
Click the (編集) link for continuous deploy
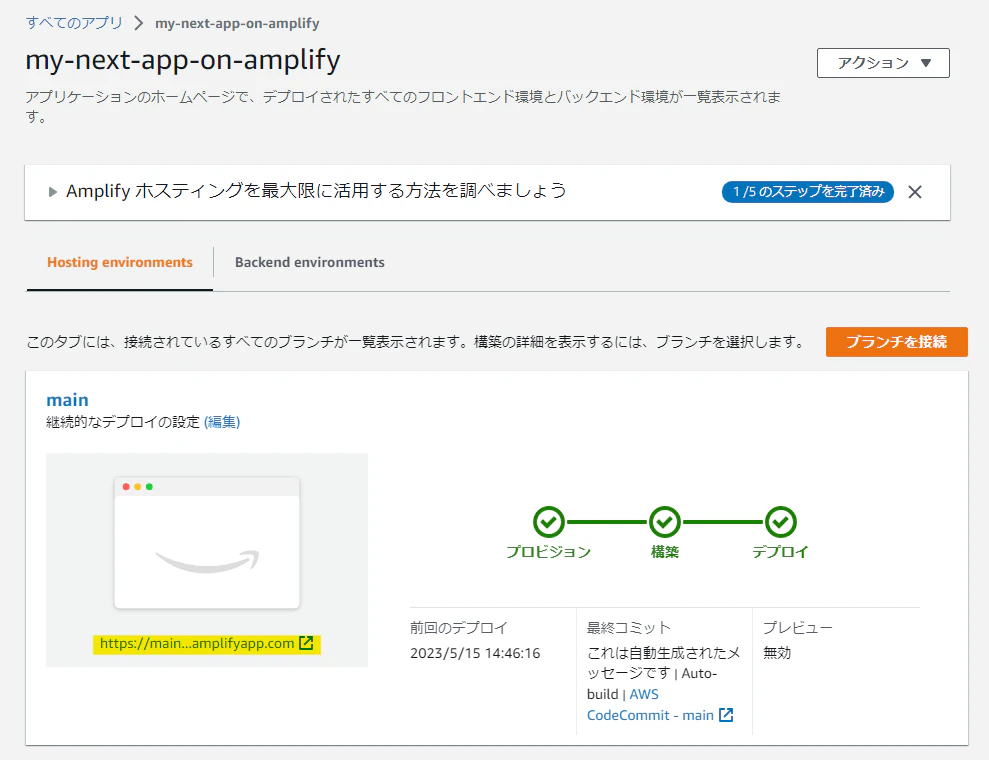pos(222,422)
